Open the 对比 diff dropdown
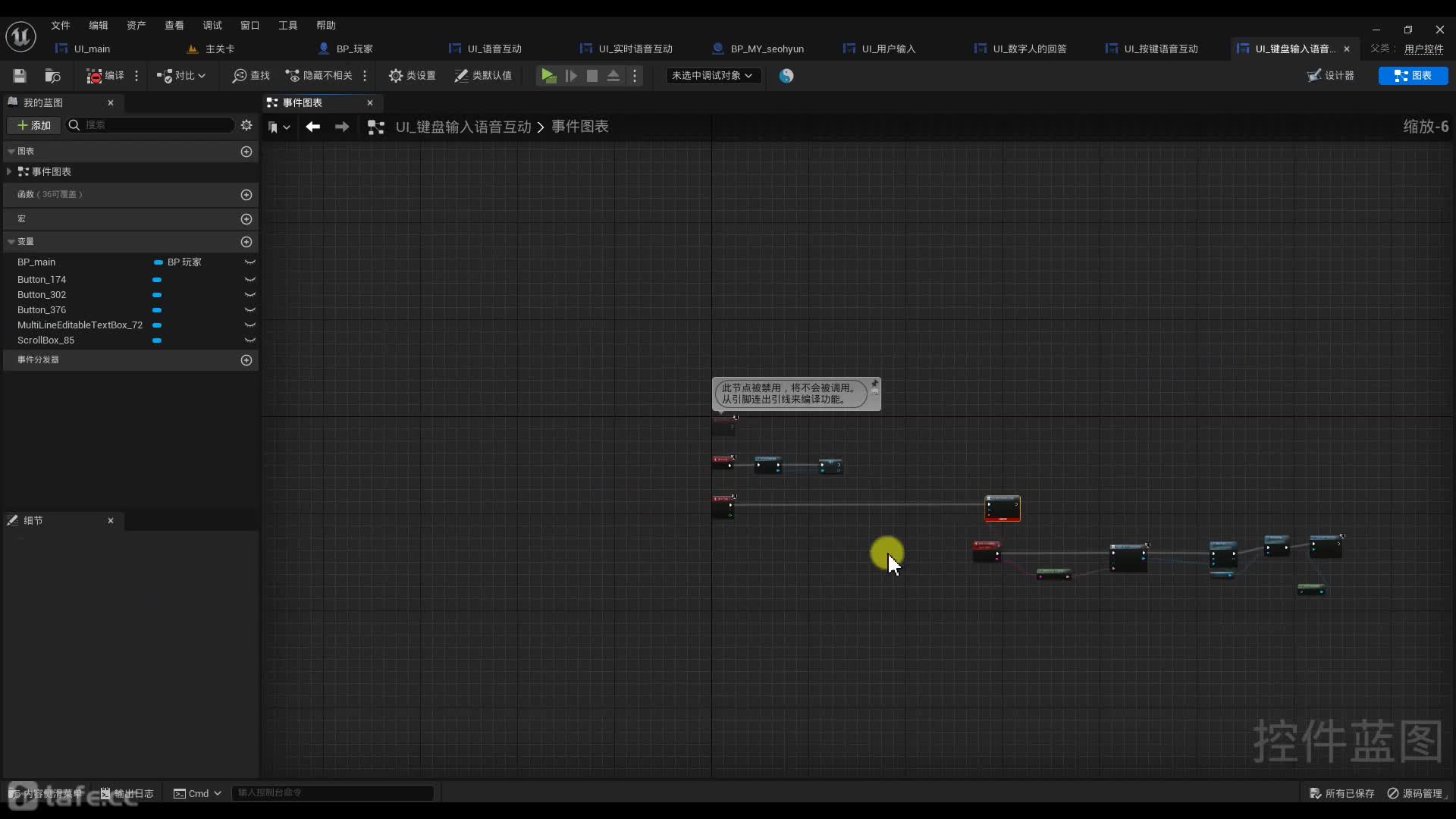The image size is (1456, 819). pyautogui.click(x=180, y=76)
